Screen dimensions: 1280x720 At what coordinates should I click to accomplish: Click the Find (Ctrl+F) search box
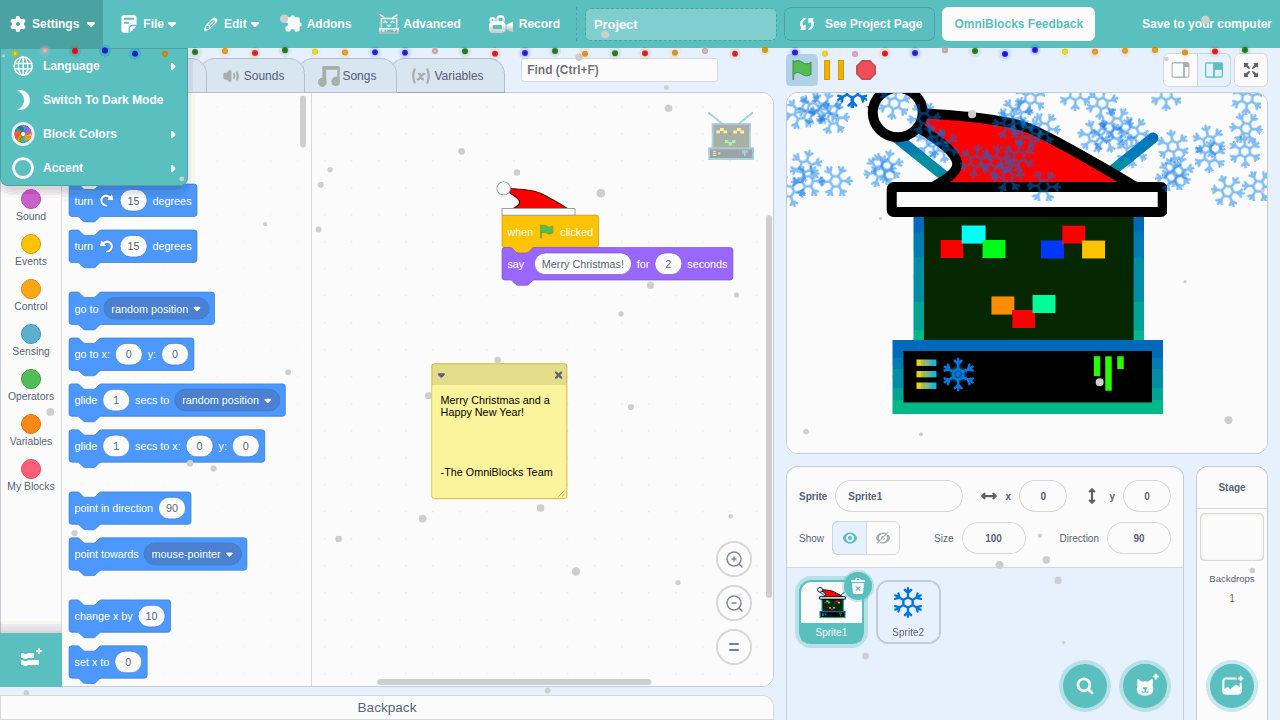pos(619,70)
